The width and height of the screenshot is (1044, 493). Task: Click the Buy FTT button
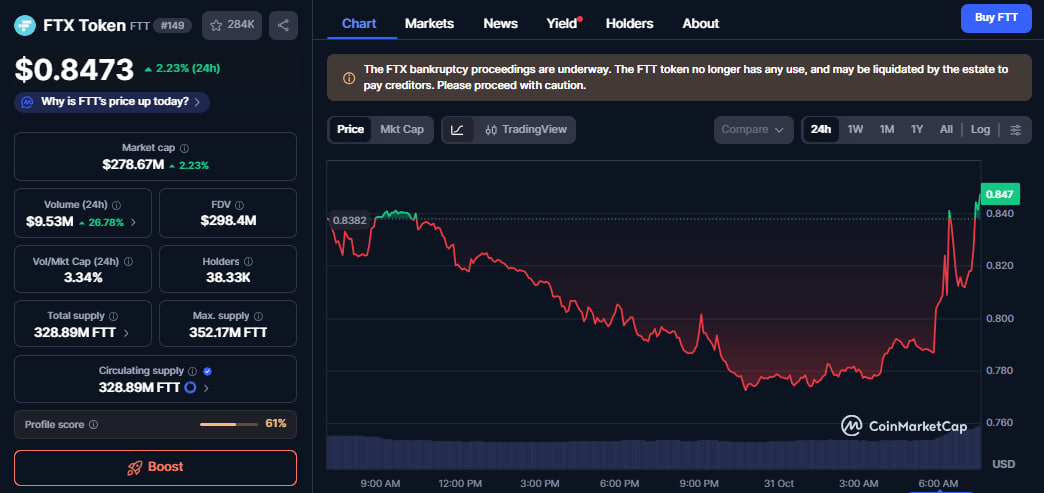(x=994, y=17)
